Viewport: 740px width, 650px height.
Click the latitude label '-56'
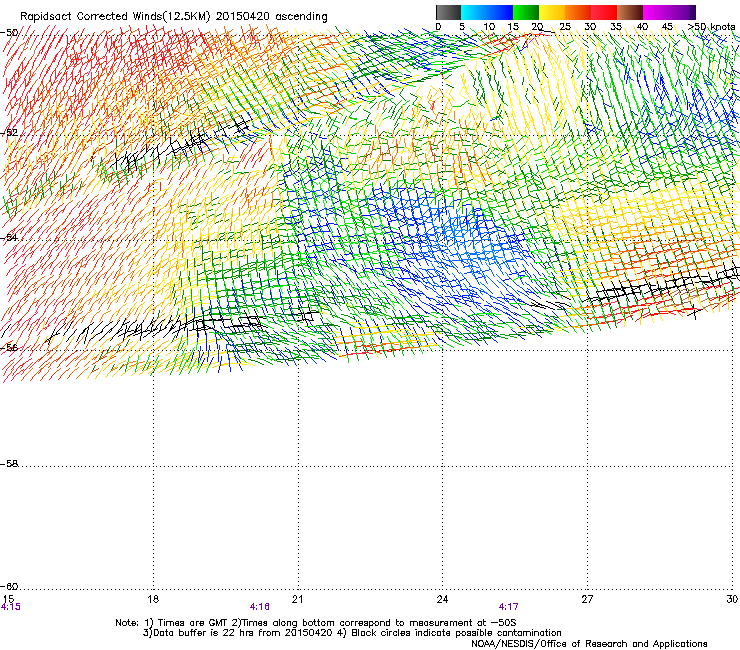tap(9, 347)
